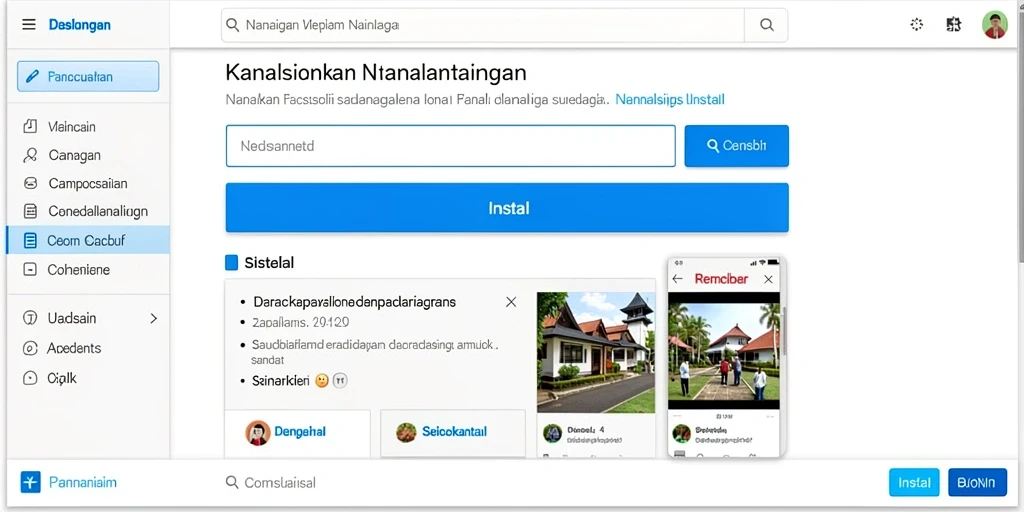
Task: Close the Darackapavallone notification card
Action: point(511,302)
